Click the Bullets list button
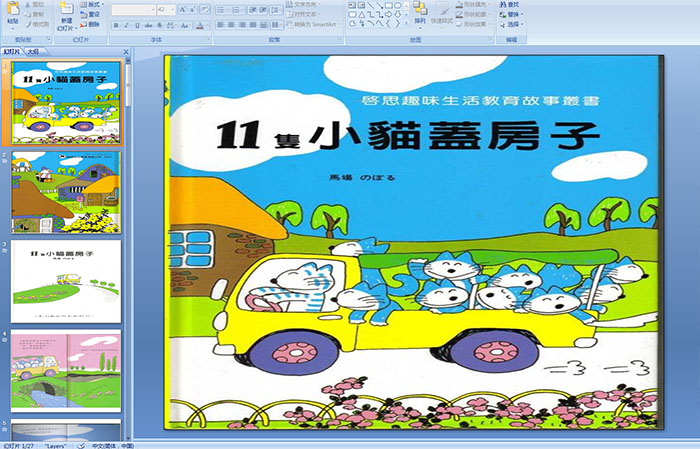 point(223,9)
